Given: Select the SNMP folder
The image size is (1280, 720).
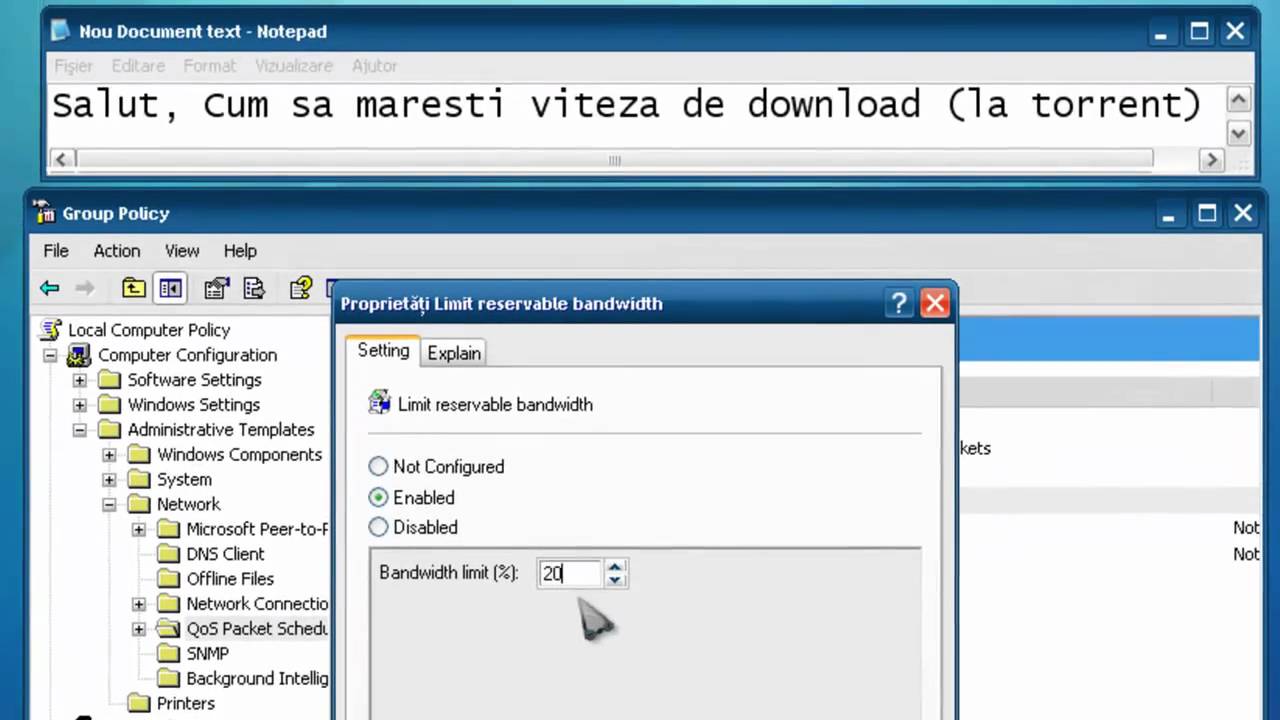Looking at the screenshot, I should (207, 653).
